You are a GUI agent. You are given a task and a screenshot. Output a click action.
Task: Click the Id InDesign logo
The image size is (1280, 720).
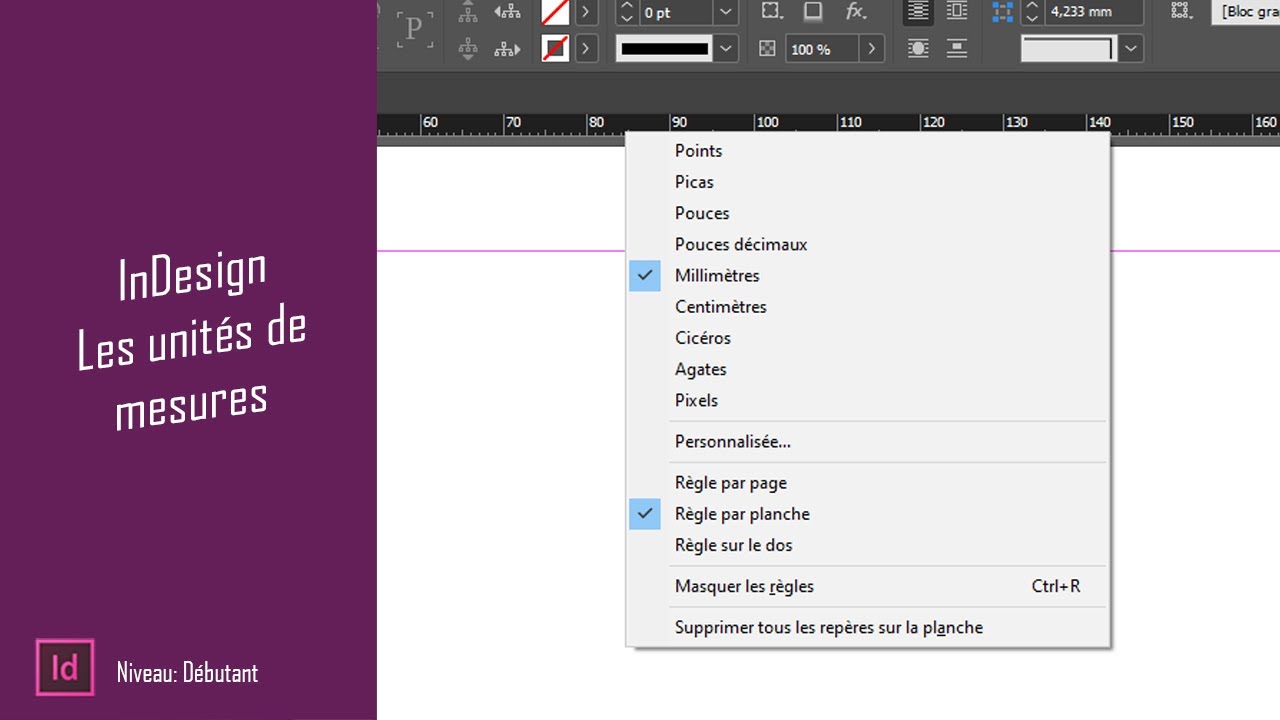pos(65,667)
